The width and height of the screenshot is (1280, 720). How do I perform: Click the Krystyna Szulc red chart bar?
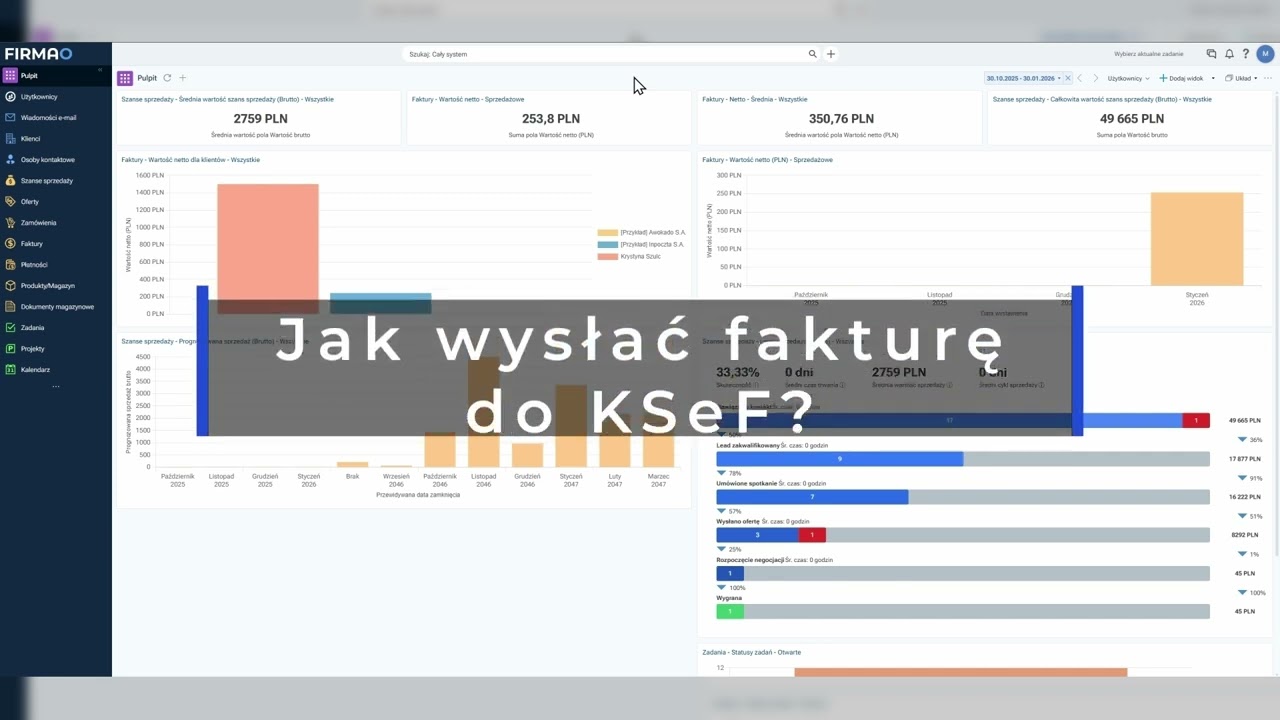click(x=268, y=249)
